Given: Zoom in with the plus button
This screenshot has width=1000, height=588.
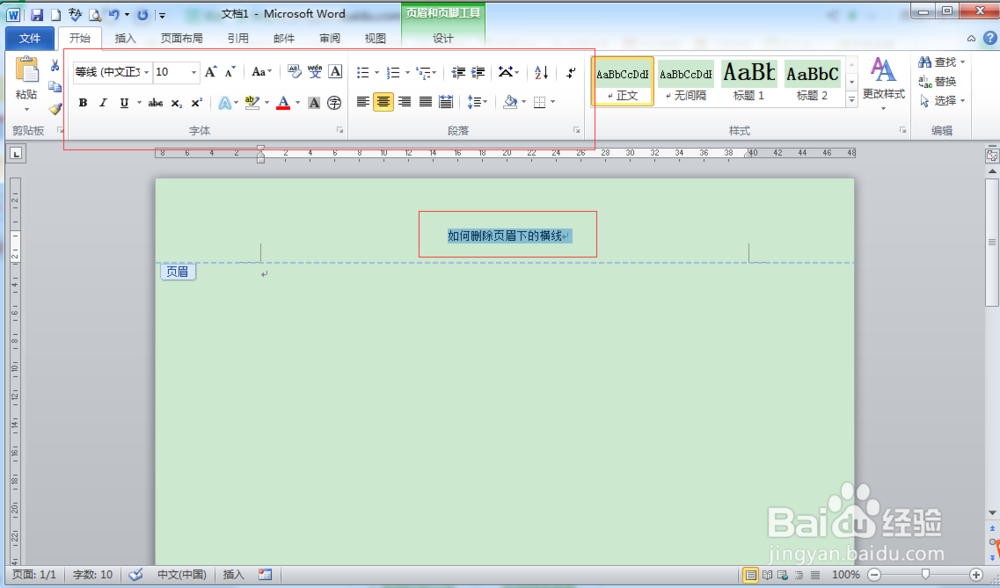Looking at the screenshot, I should pyautogui.click(x=976, y=575).
